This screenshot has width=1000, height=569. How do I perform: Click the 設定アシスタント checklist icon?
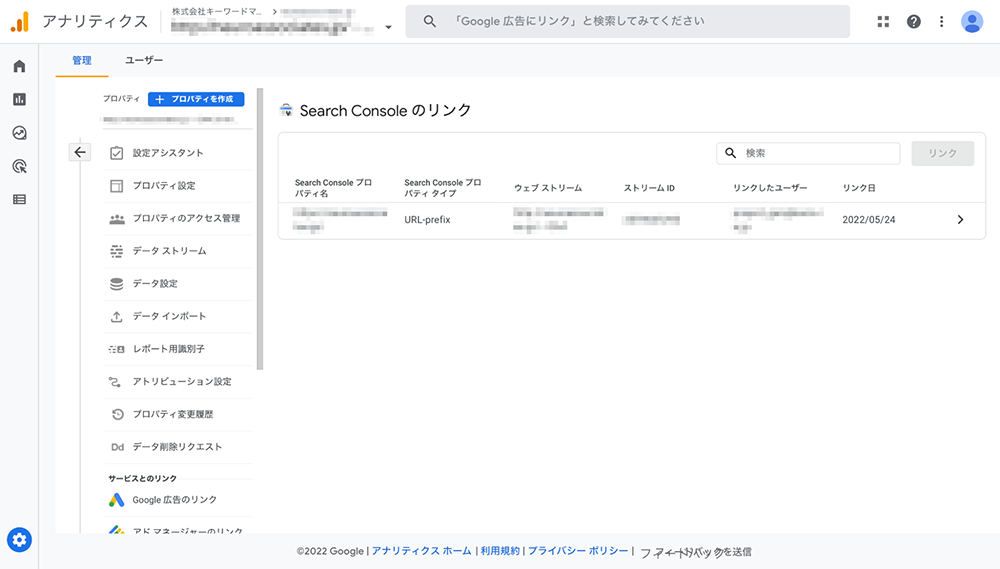click(x=116, y=153)
